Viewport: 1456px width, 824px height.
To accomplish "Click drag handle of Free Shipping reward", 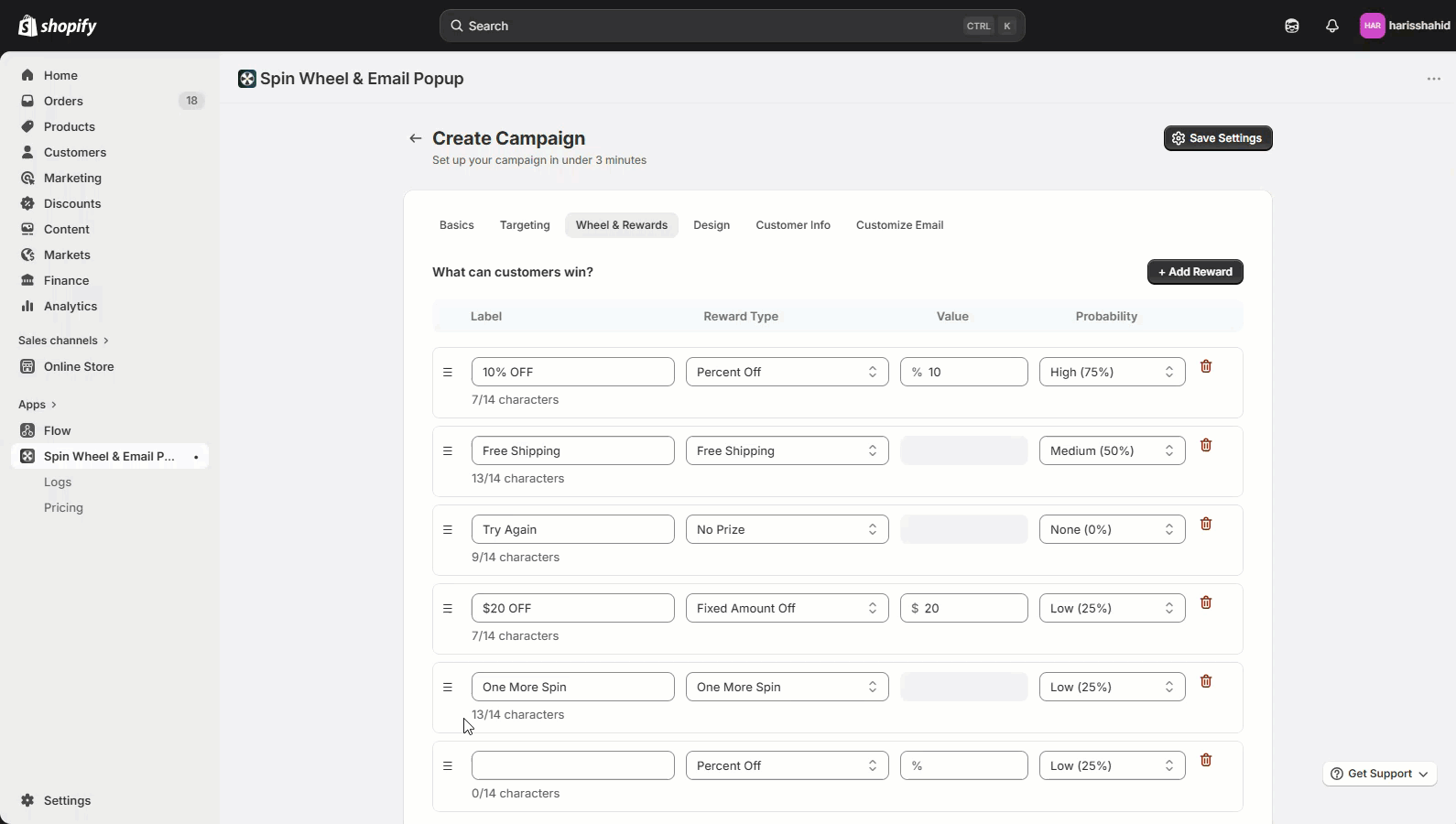I will point(448,451).
